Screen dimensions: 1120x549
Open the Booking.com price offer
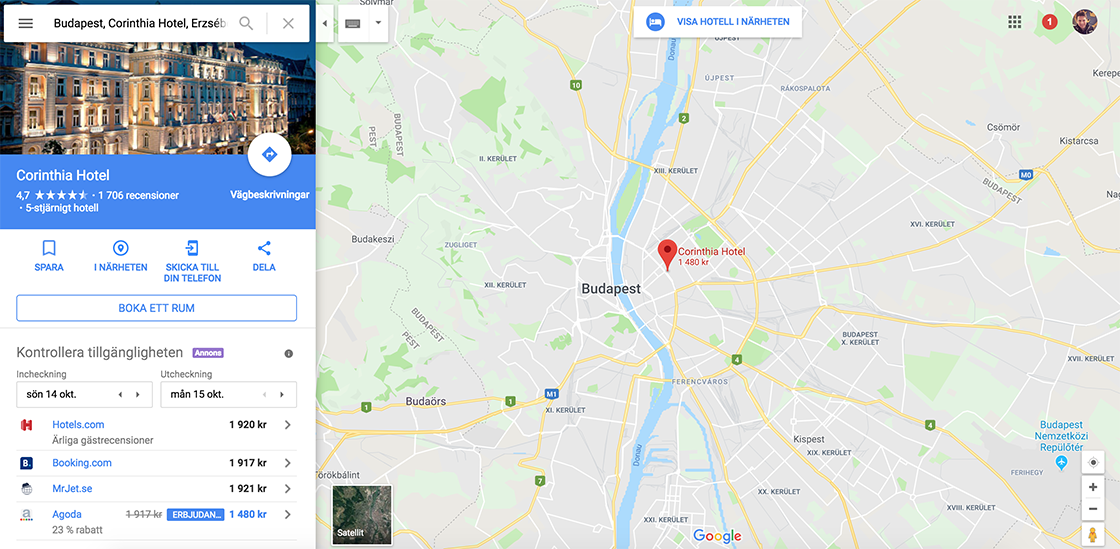click(156, 463)
